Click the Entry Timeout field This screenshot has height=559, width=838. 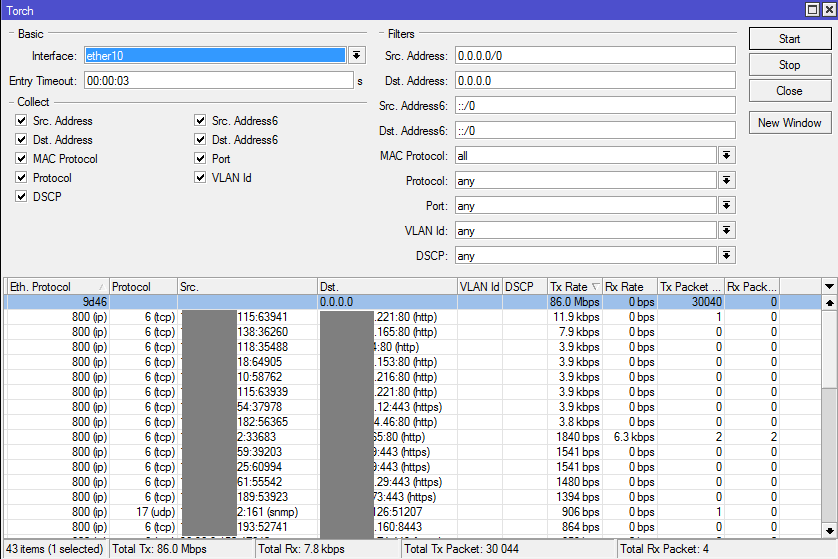pos(219,81)
